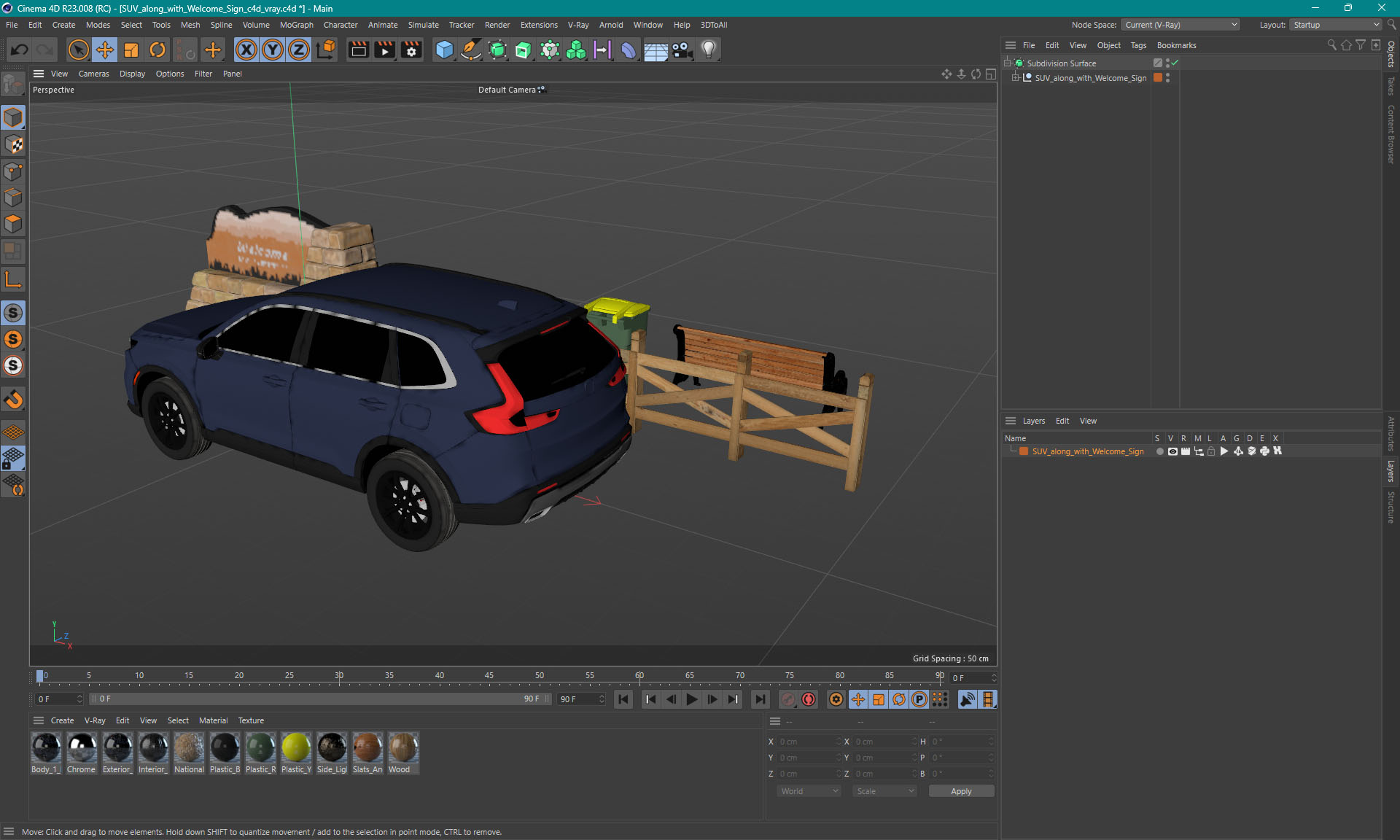The image size is (1400, 840).
Task: Activate the Move tool
Action: (105, 50)
